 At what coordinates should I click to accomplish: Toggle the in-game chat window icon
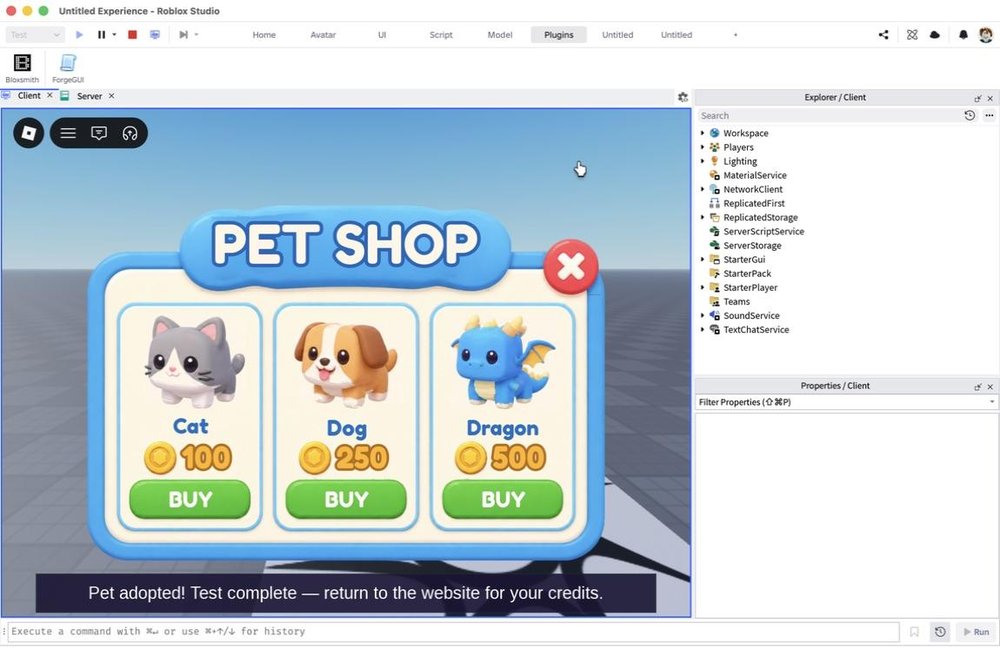(x=99, y=133)
